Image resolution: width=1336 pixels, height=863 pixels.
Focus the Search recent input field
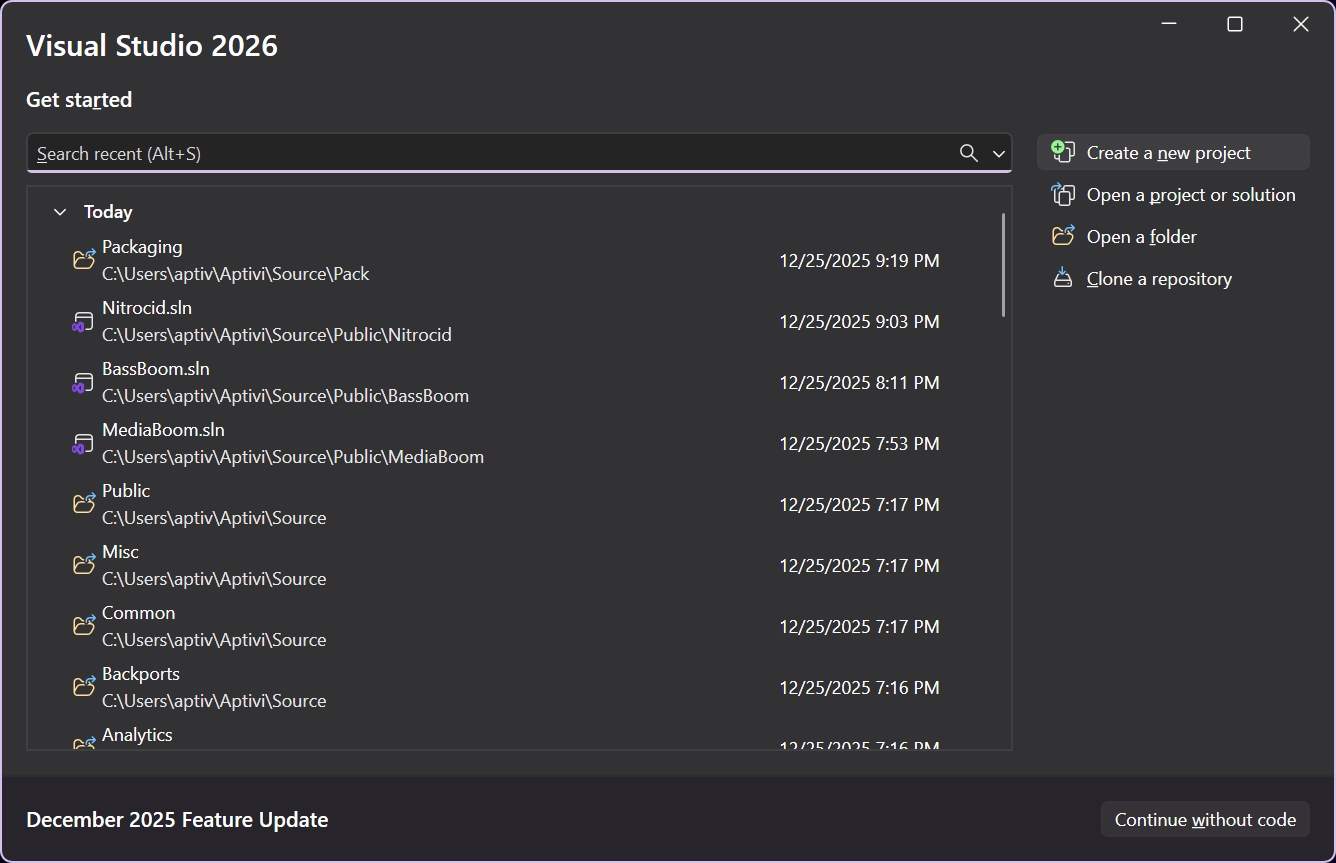(x=490, y=154)
